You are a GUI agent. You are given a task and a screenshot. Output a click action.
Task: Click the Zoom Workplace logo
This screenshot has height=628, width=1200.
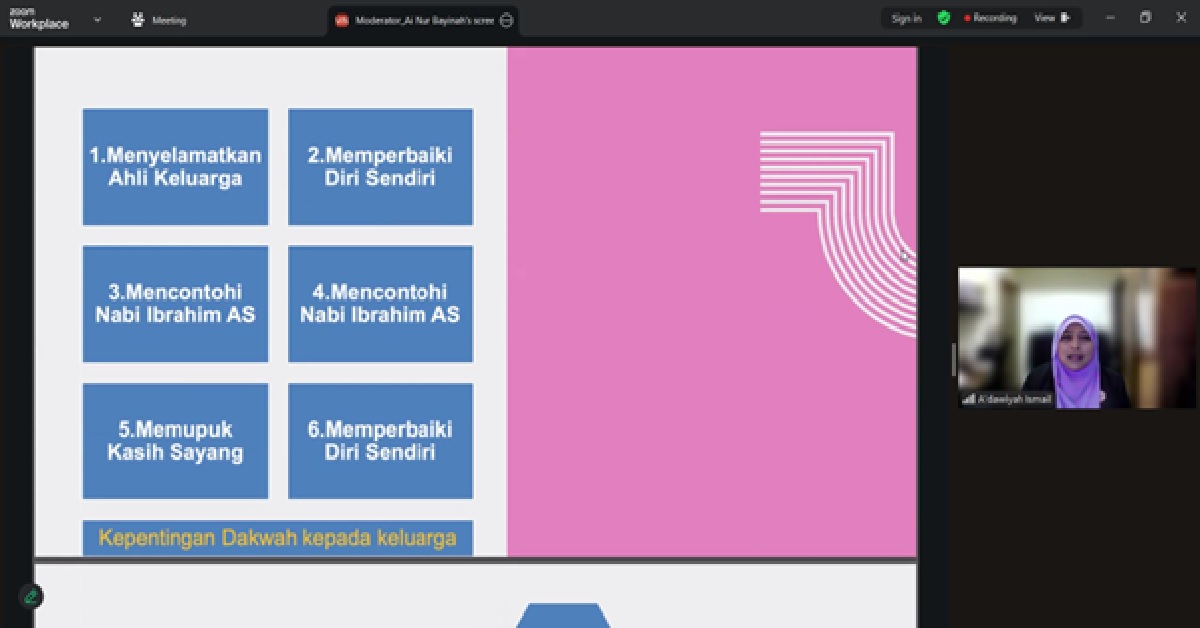pos(39,19)
